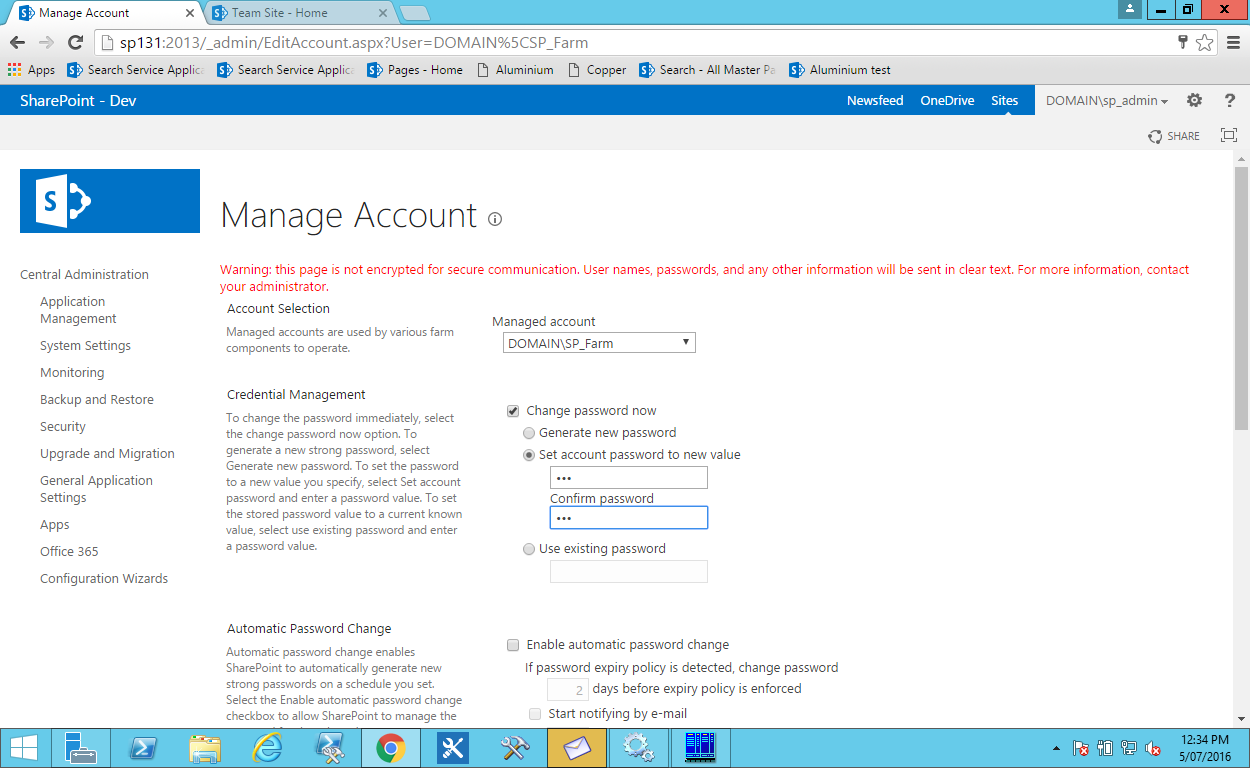Open the Chrome hamburger menu

(1233, 42)
